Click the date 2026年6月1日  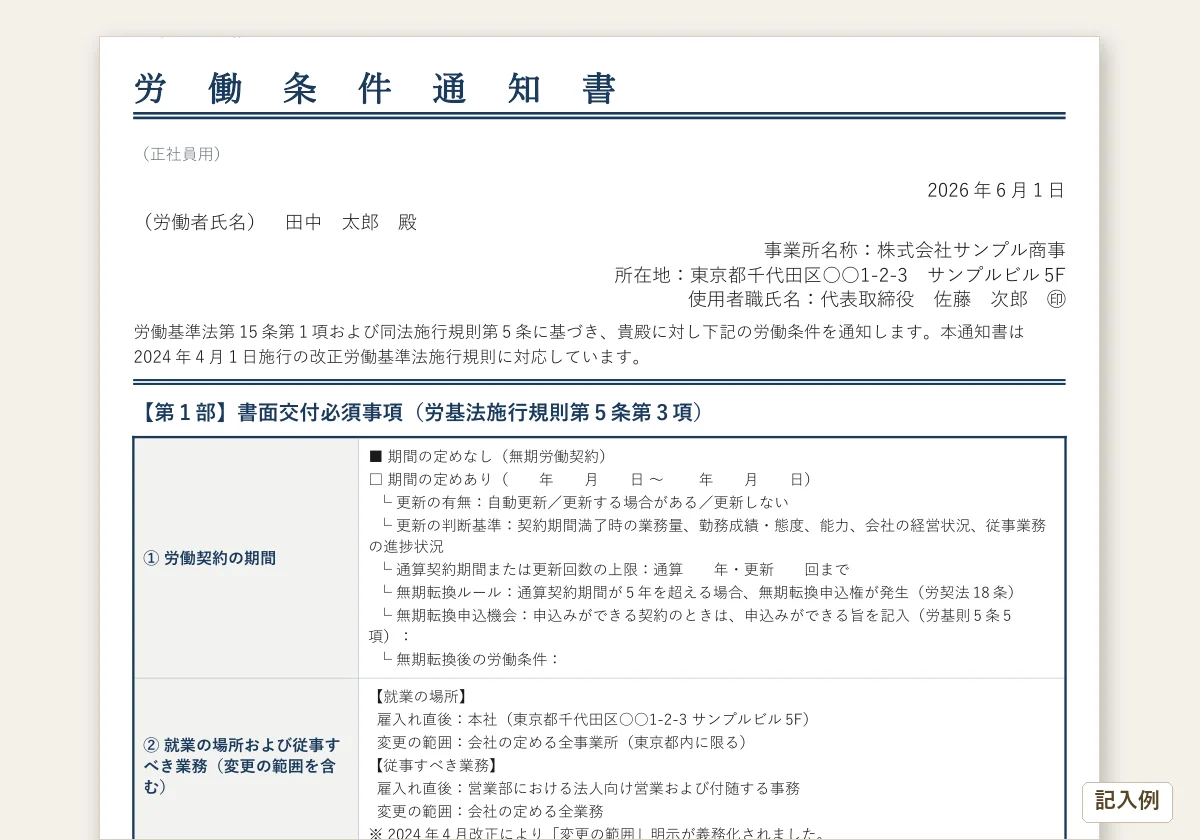[x=996, y=190]
